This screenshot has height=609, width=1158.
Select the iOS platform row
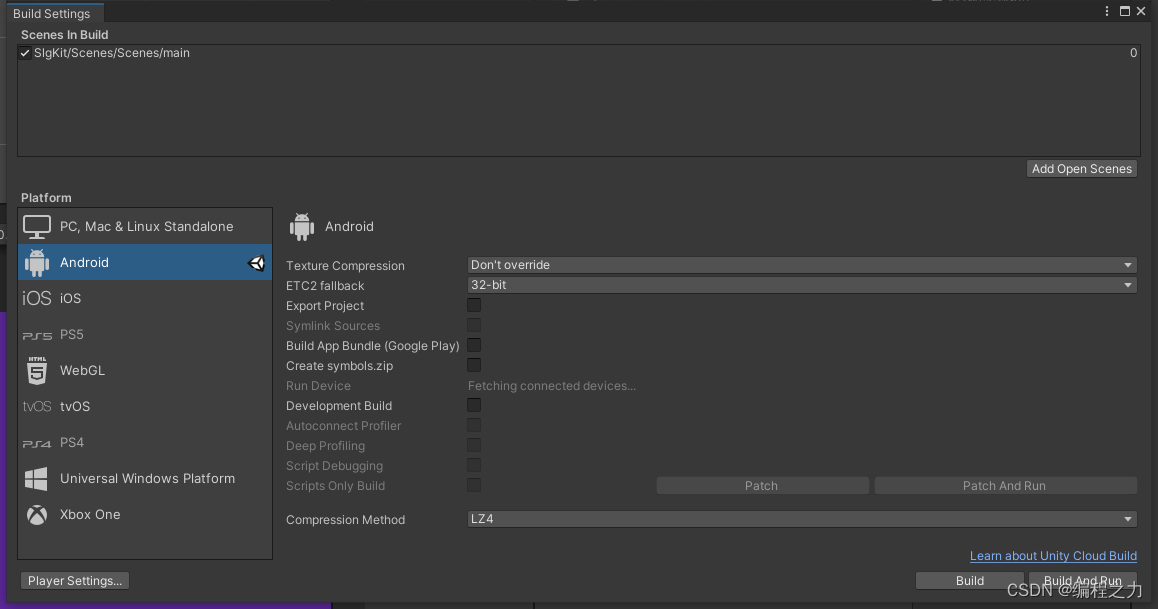click(145, 298)
